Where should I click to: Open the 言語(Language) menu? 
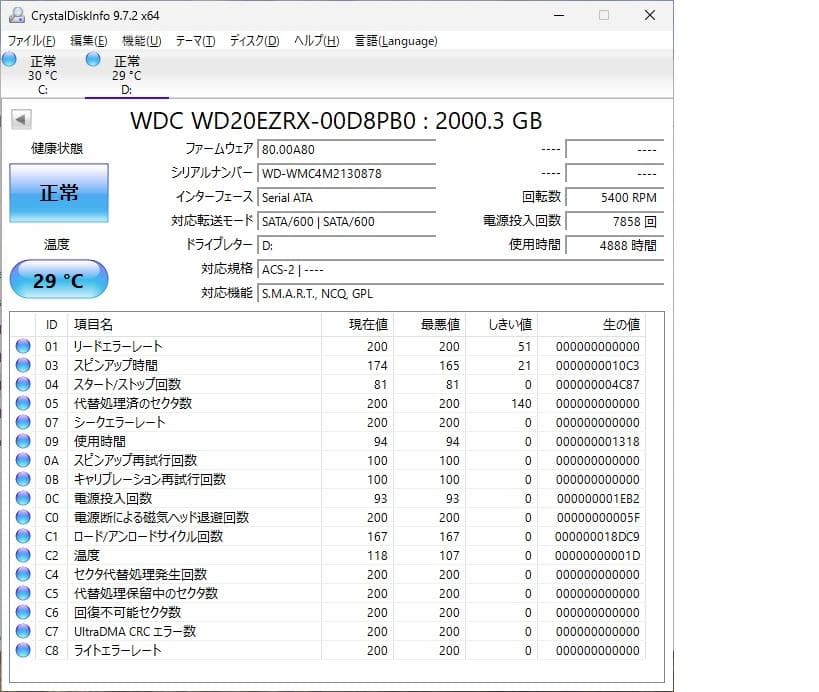coord(398,41)
